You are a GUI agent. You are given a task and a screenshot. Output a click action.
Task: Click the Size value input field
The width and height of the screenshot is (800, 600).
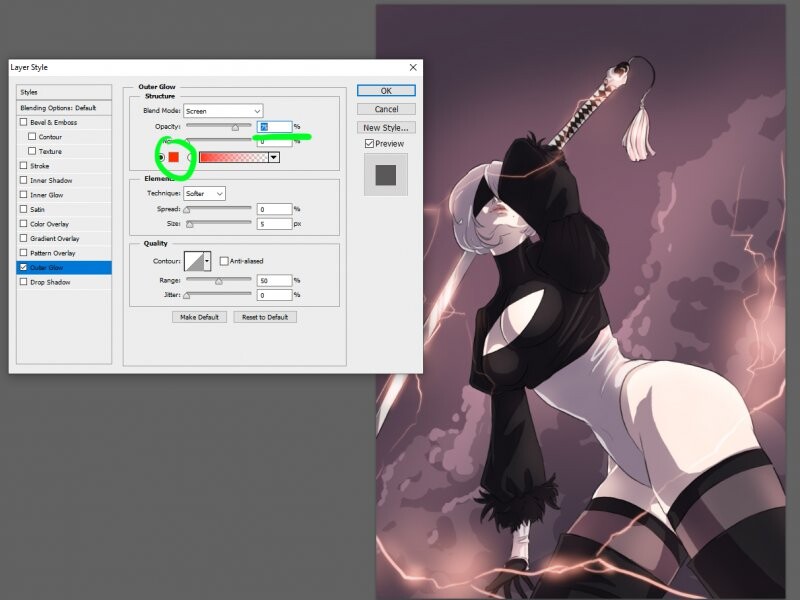274,224
